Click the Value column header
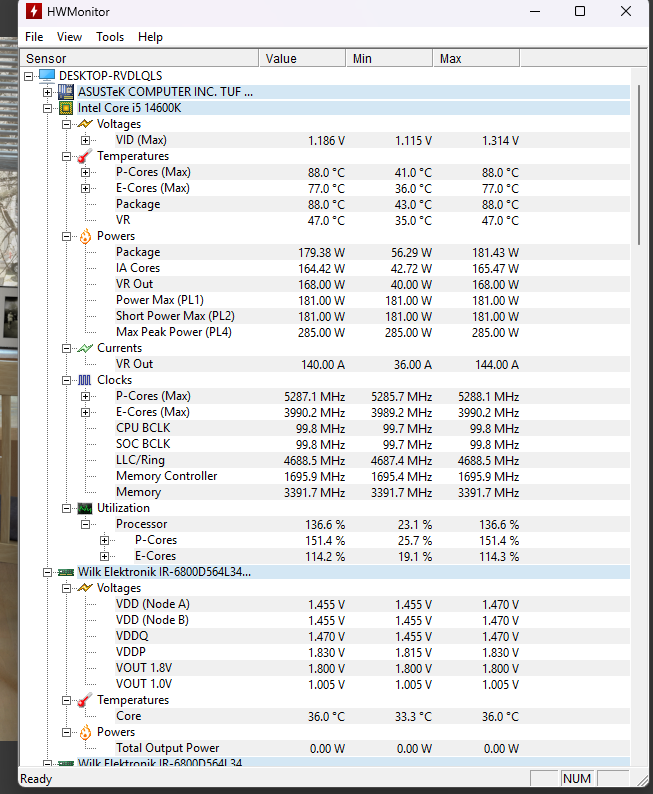This screenshot has width=653, height=794. (302, 58)
